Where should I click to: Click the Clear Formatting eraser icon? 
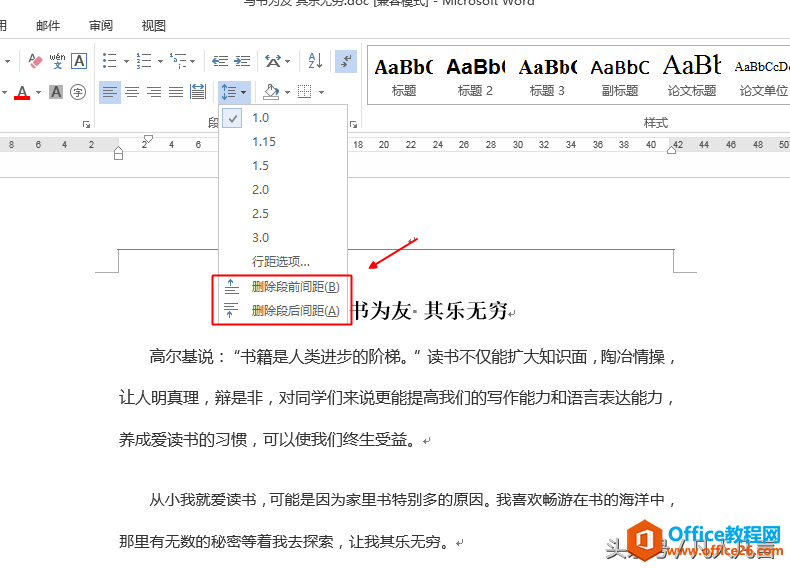35,61
